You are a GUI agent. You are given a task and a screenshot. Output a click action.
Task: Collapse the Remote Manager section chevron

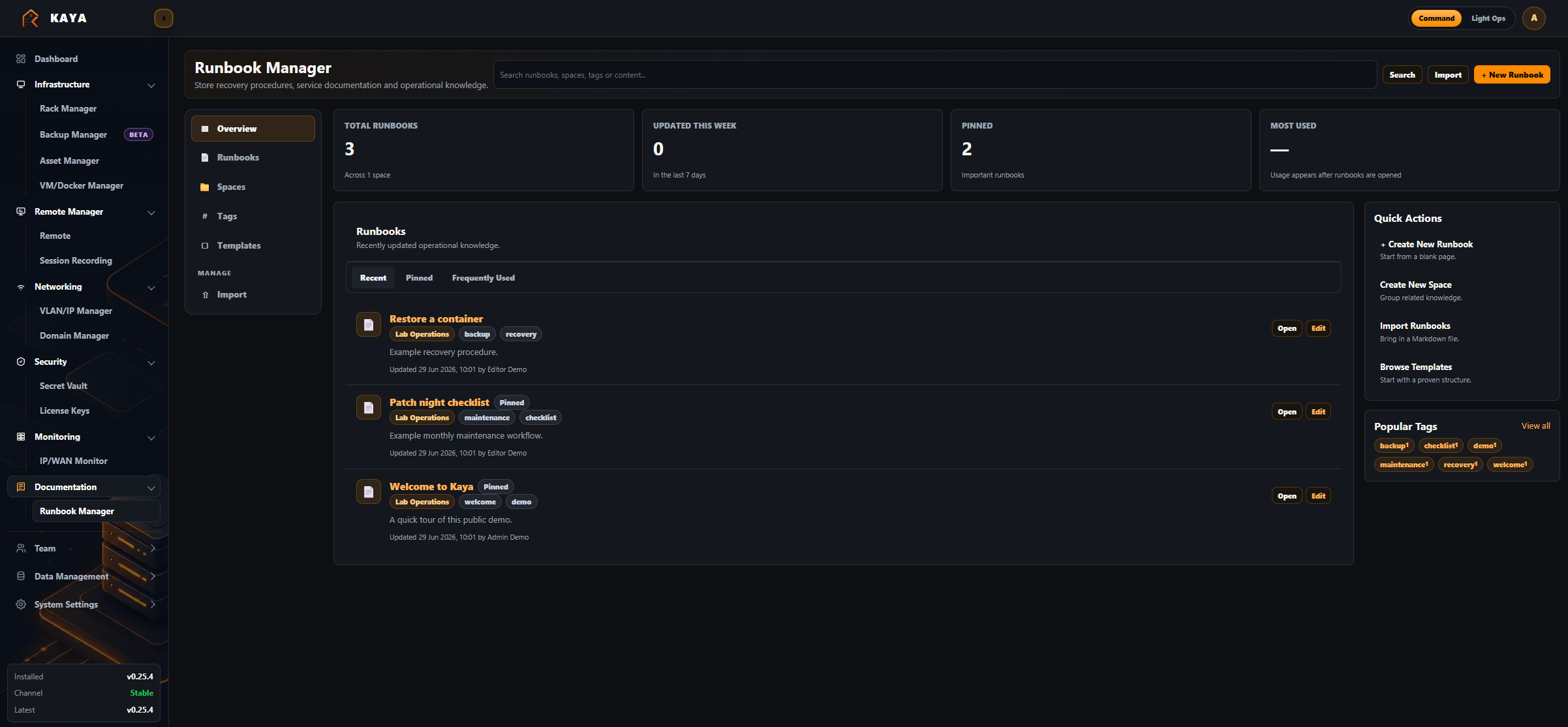pos(151,212)
